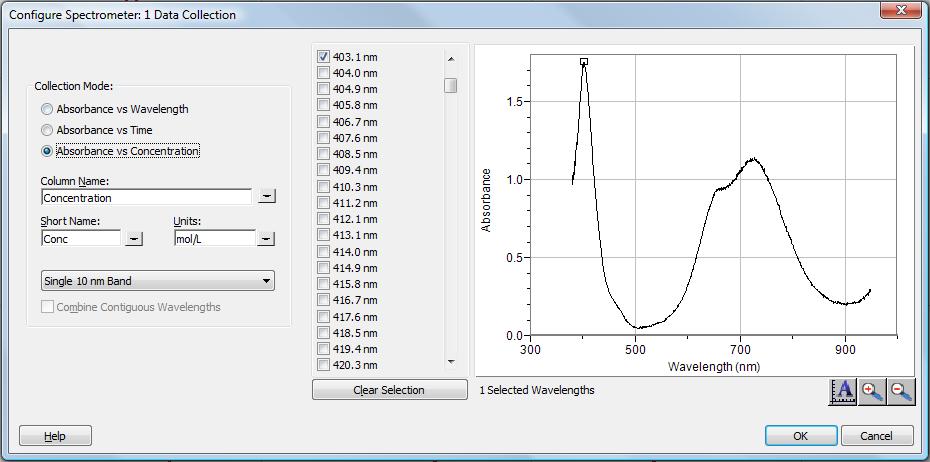Click the Short Name Conc field
The height and width of the screenshot is (462, 930).
coord(81,239)
